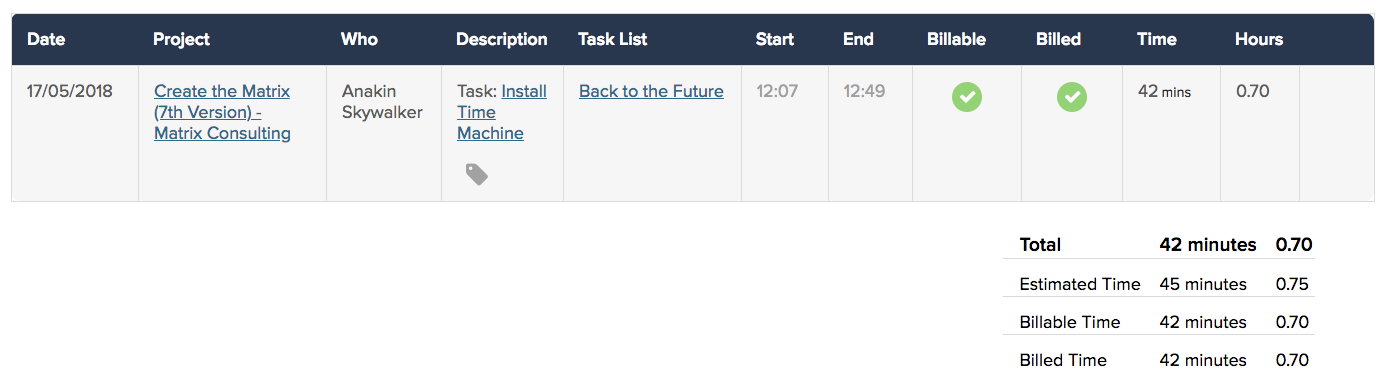Click Anakin Skywalker in the Who column
1386x387 pixels.
coord(382,102)
